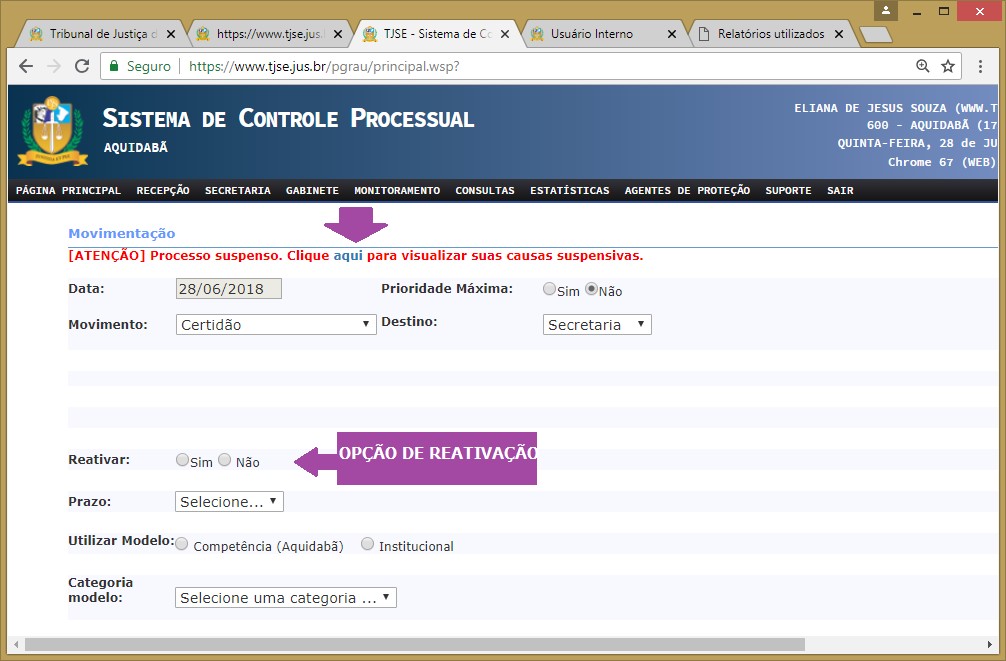This screenshot has width=1006, height=661.
Task: Select Sim for Prioridade Máxima
Action: (x=549, y=289)
